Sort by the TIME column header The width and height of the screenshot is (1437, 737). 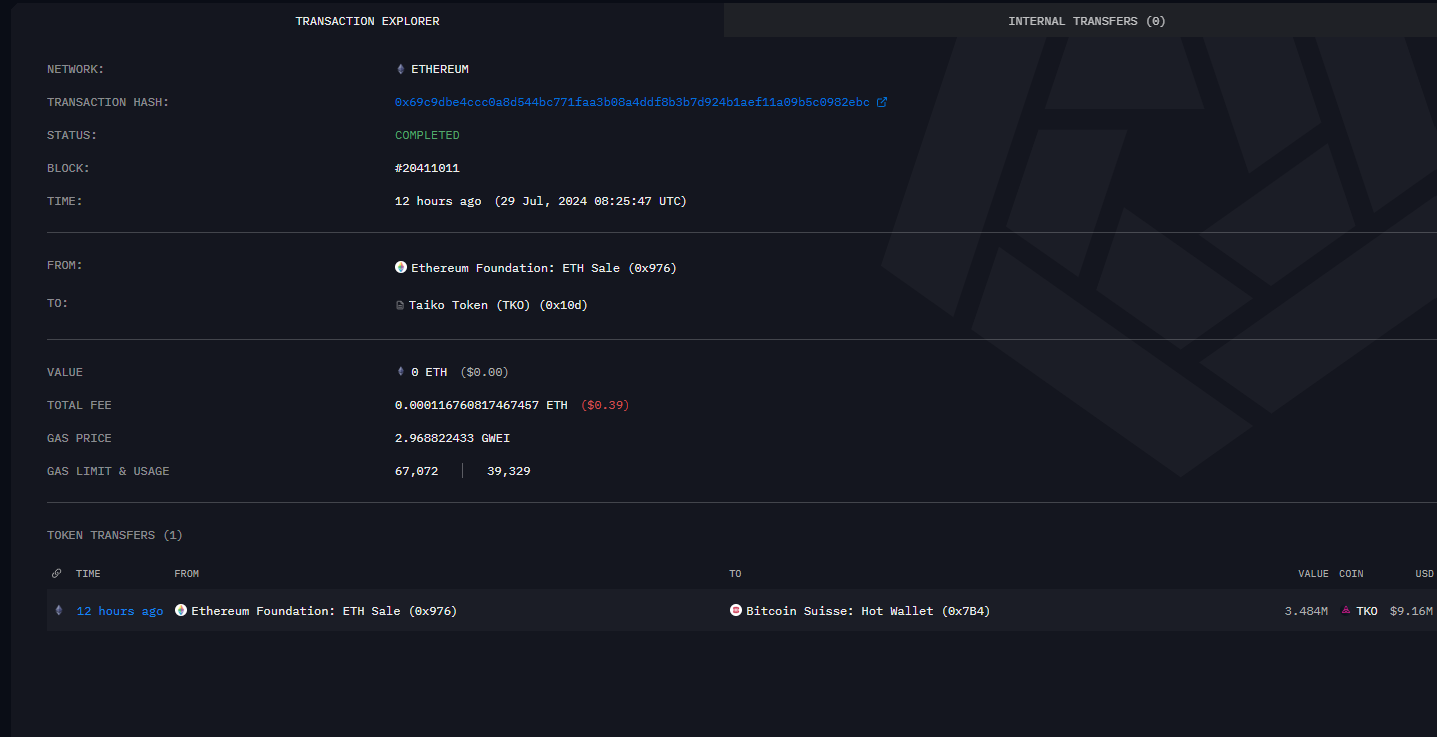coord(88,574)
